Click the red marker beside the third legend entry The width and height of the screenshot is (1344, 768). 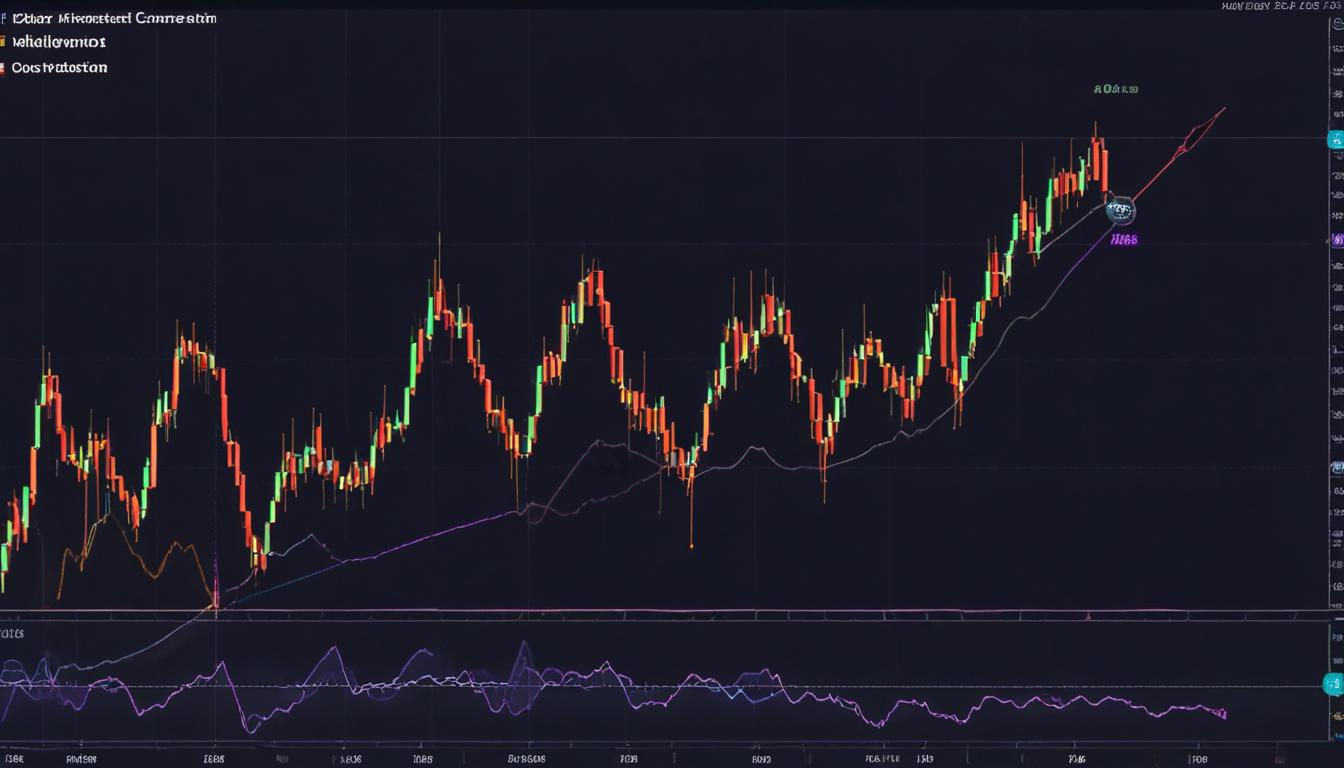3,68
